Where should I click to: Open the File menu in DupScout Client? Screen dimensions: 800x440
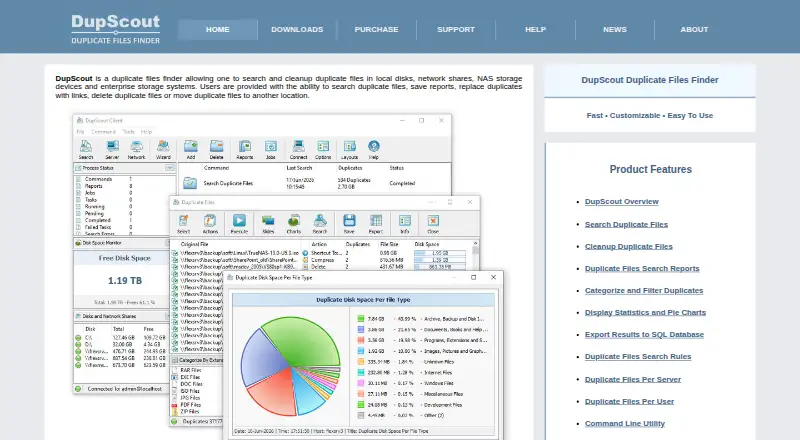click(x=81, y=132)
